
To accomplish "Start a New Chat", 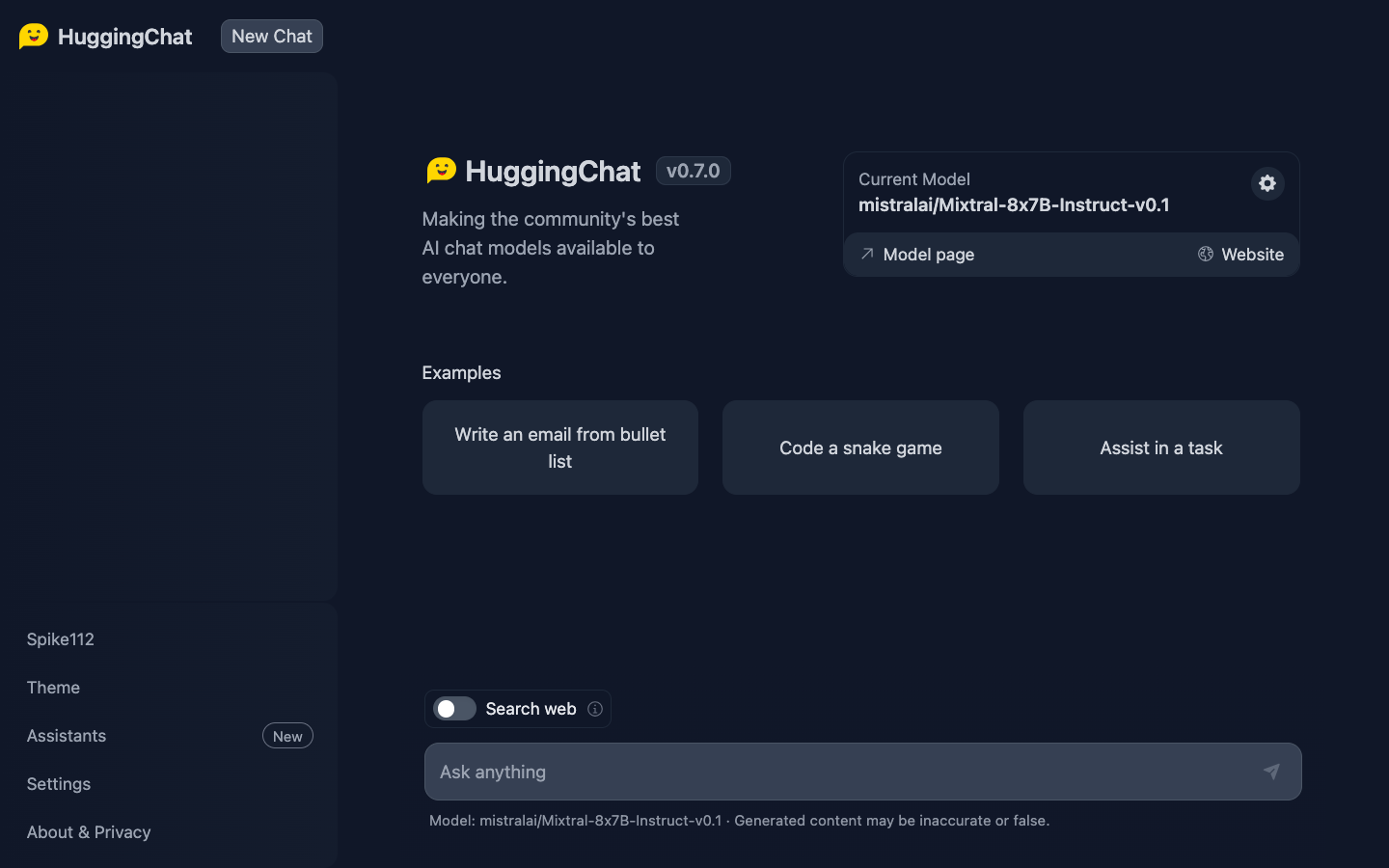I will pyautogui.click(x=271, y=36).
